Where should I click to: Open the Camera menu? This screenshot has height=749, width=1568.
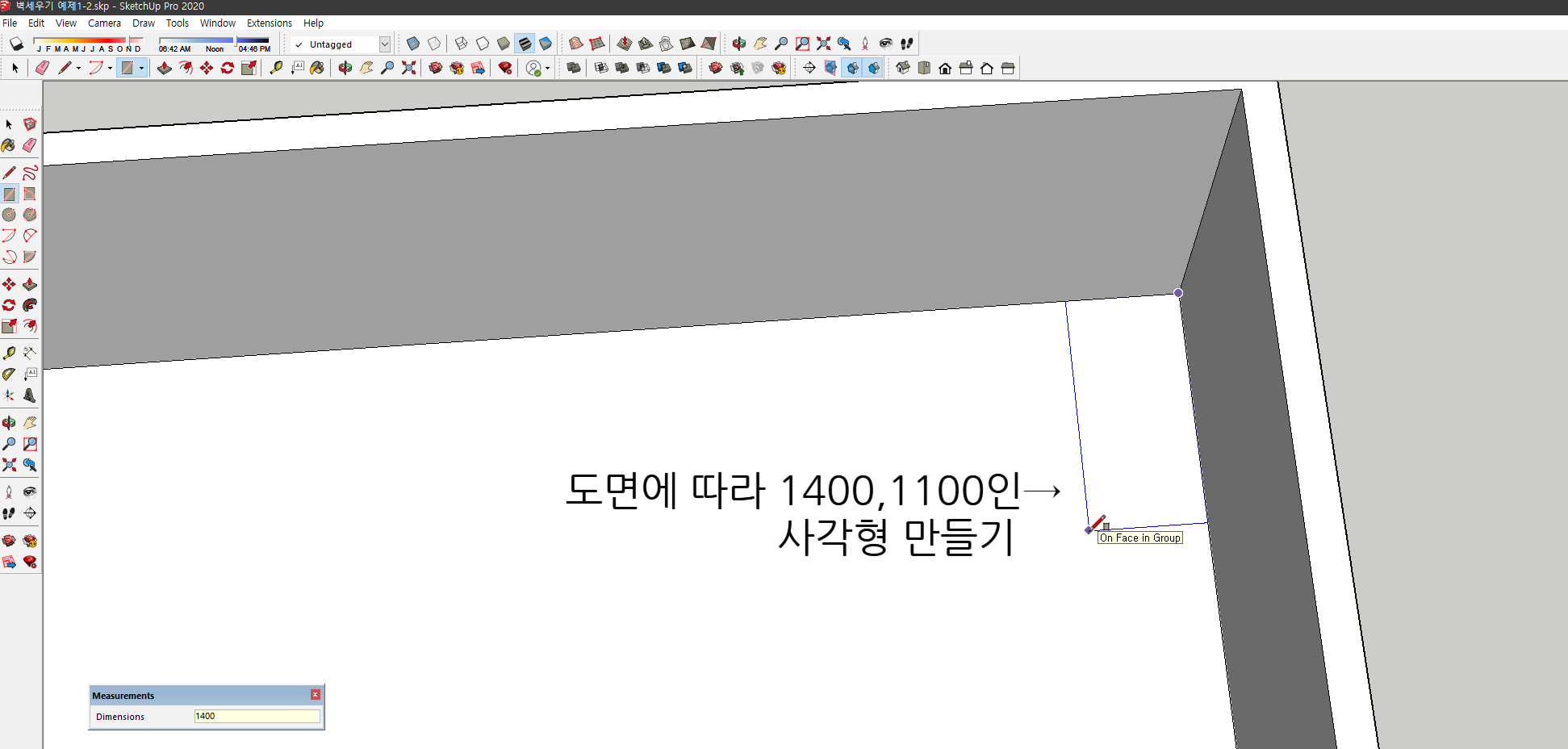(x=104, y=23)
